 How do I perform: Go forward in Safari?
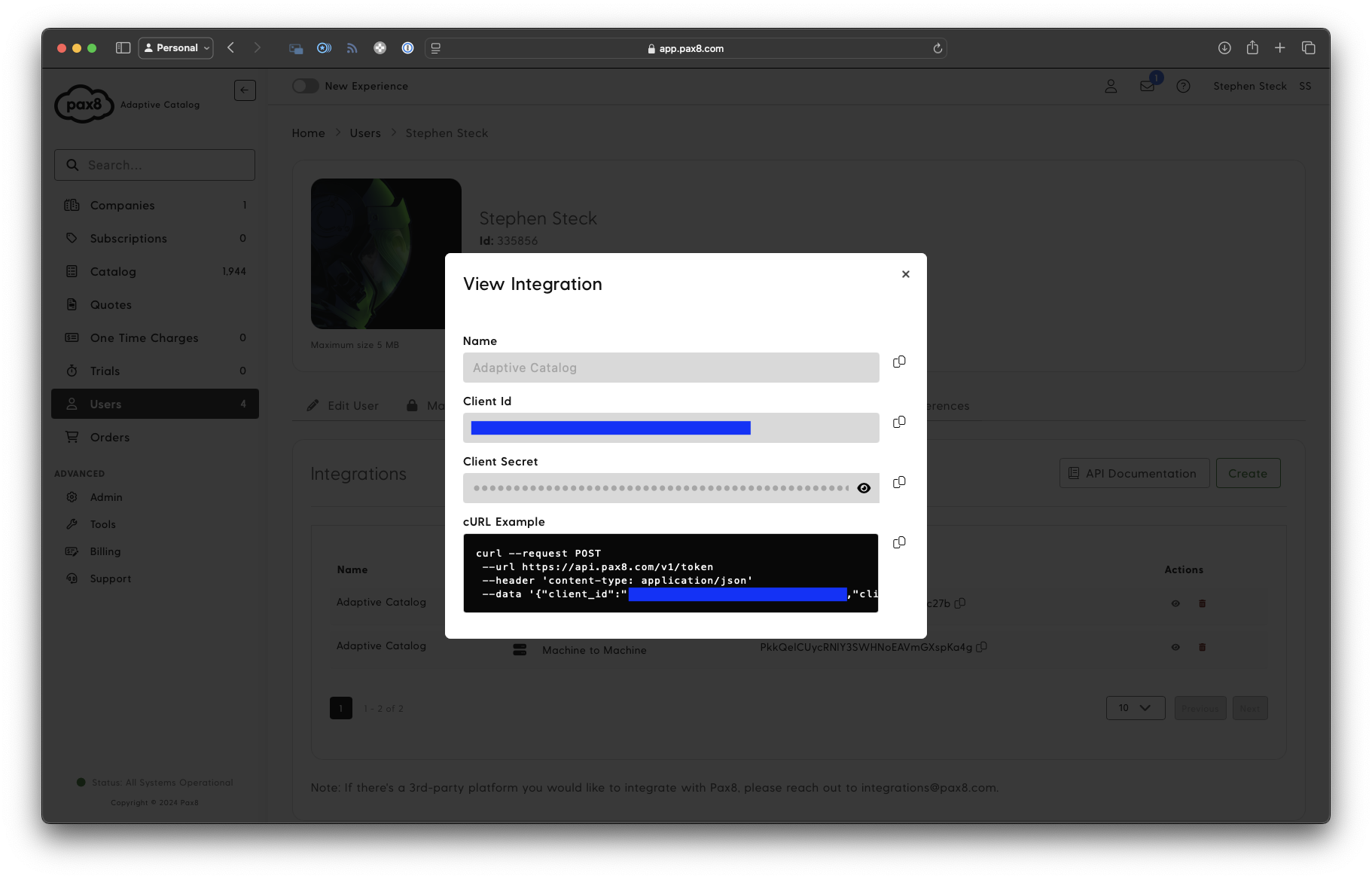pos(257,48)
